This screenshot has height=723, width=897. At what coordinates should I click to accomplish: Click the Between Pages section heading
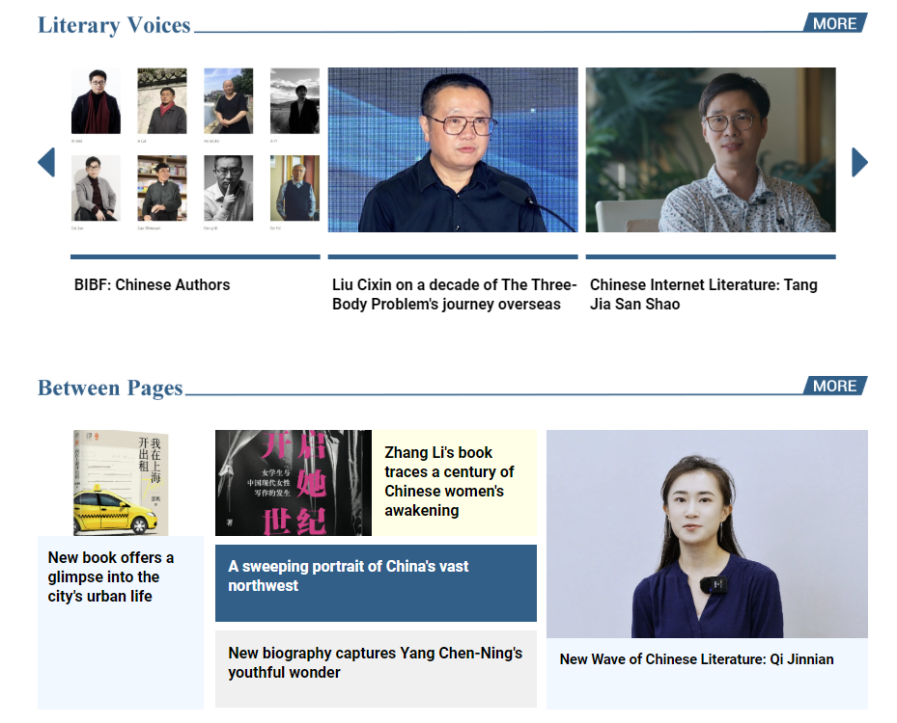(110, 388)
